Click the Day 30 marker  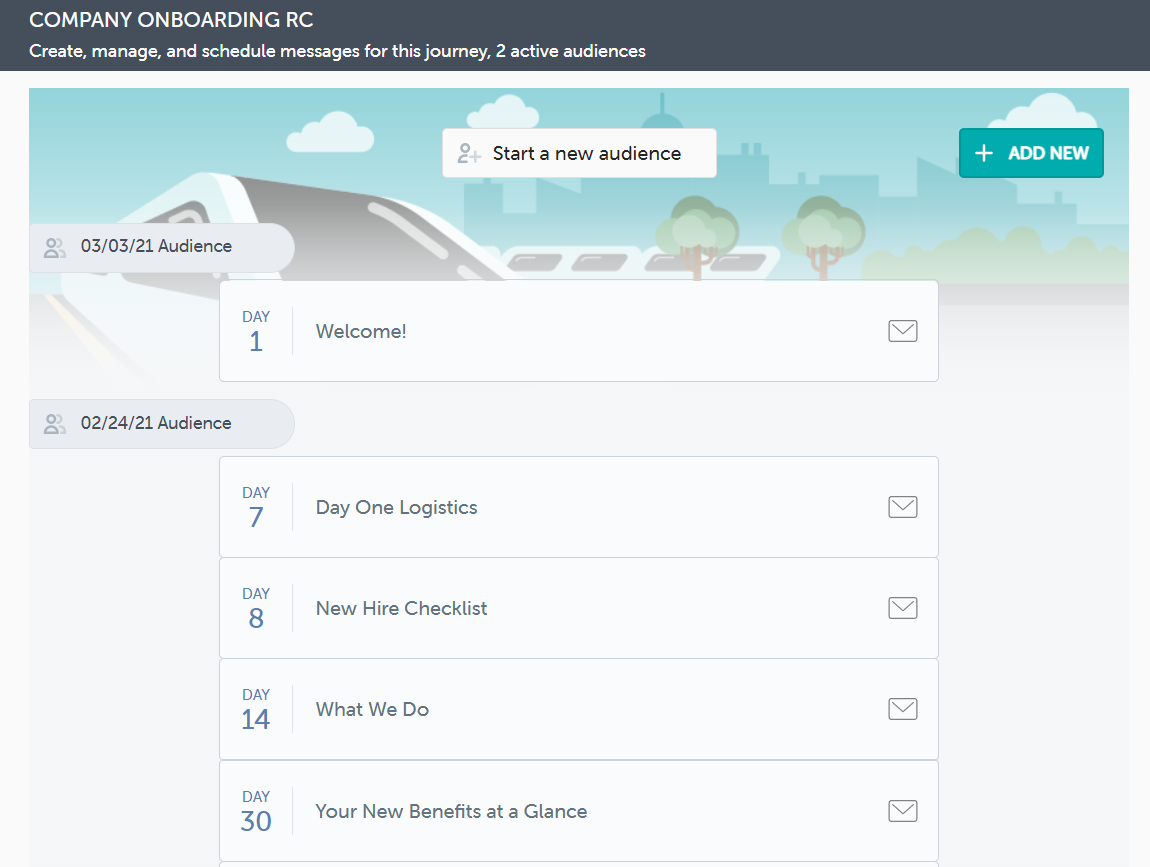coord(256,811)
